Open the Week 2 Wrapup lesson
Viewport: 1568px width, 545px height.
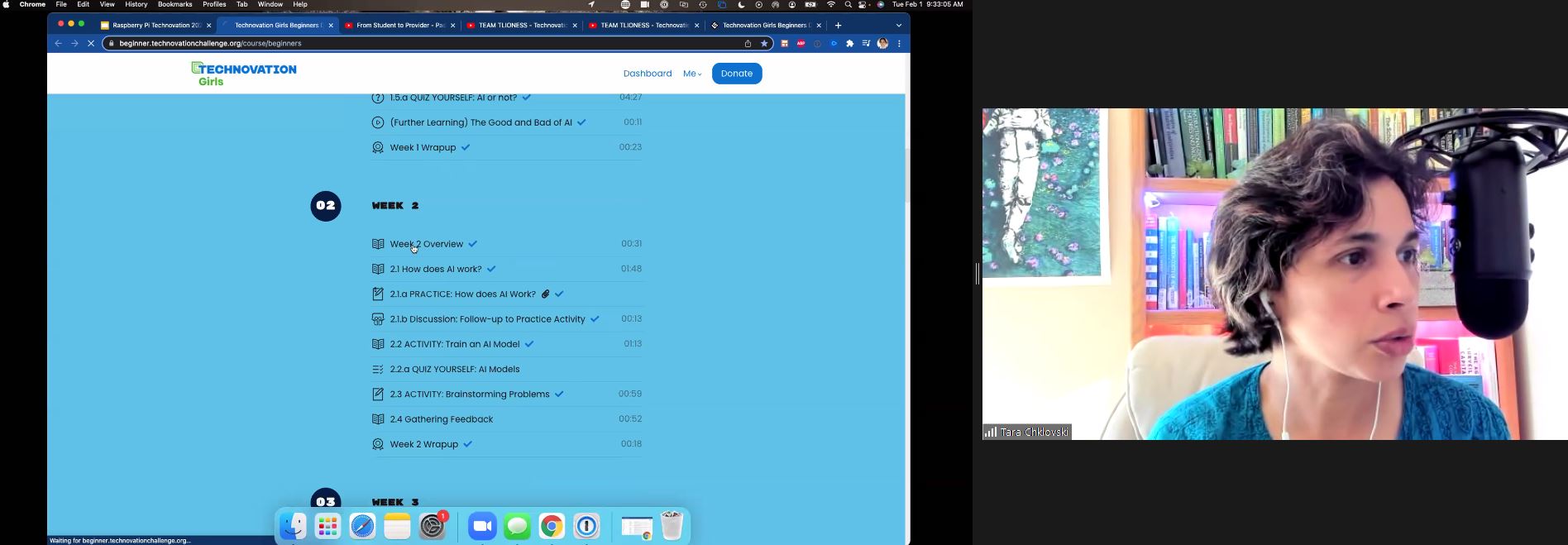[x=424, y=444]
